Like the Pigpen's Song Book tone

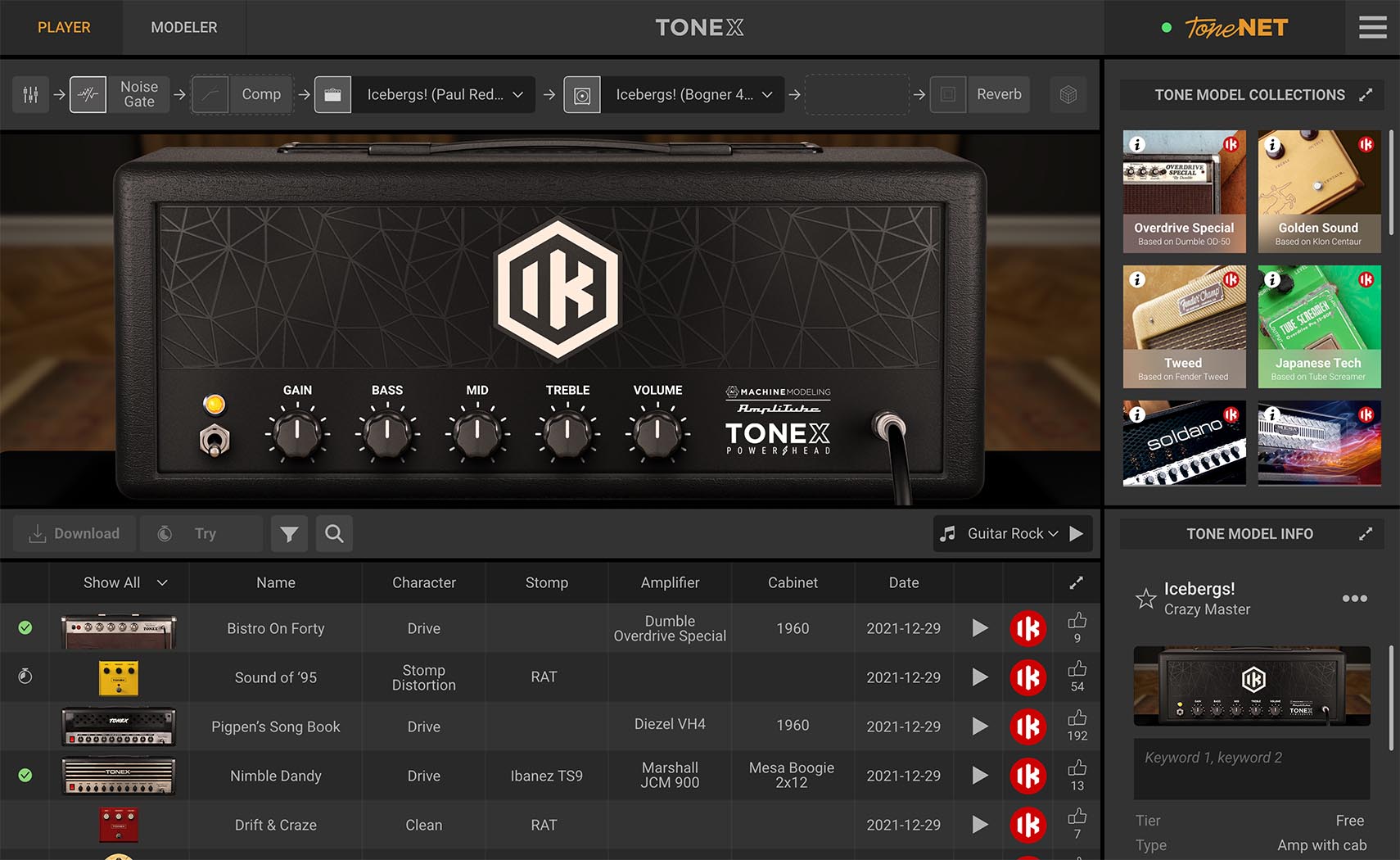[x=1077, y=718]
